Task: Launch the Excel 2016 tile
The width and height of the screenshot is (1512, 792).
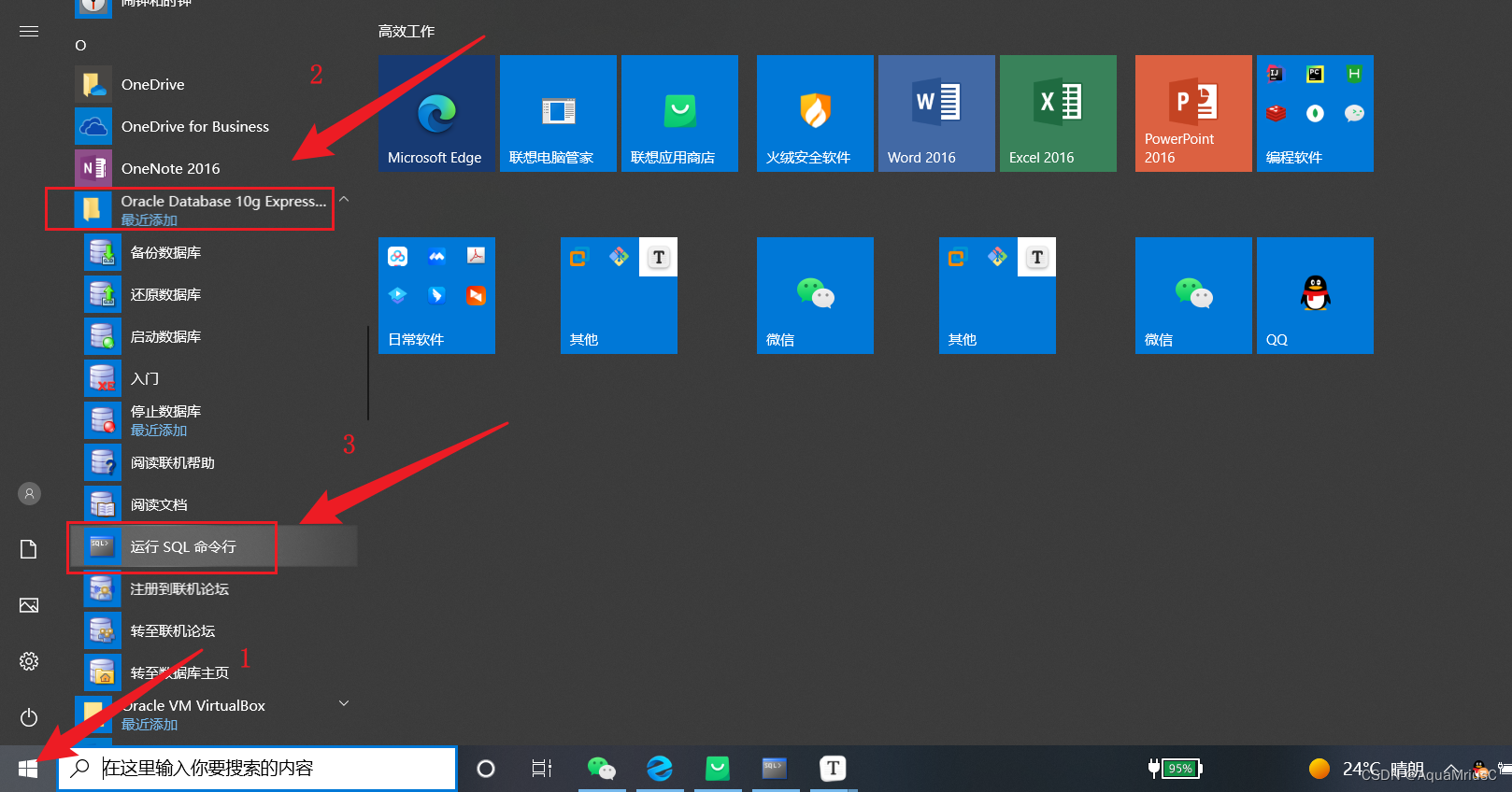Action: coord(1058,113)
